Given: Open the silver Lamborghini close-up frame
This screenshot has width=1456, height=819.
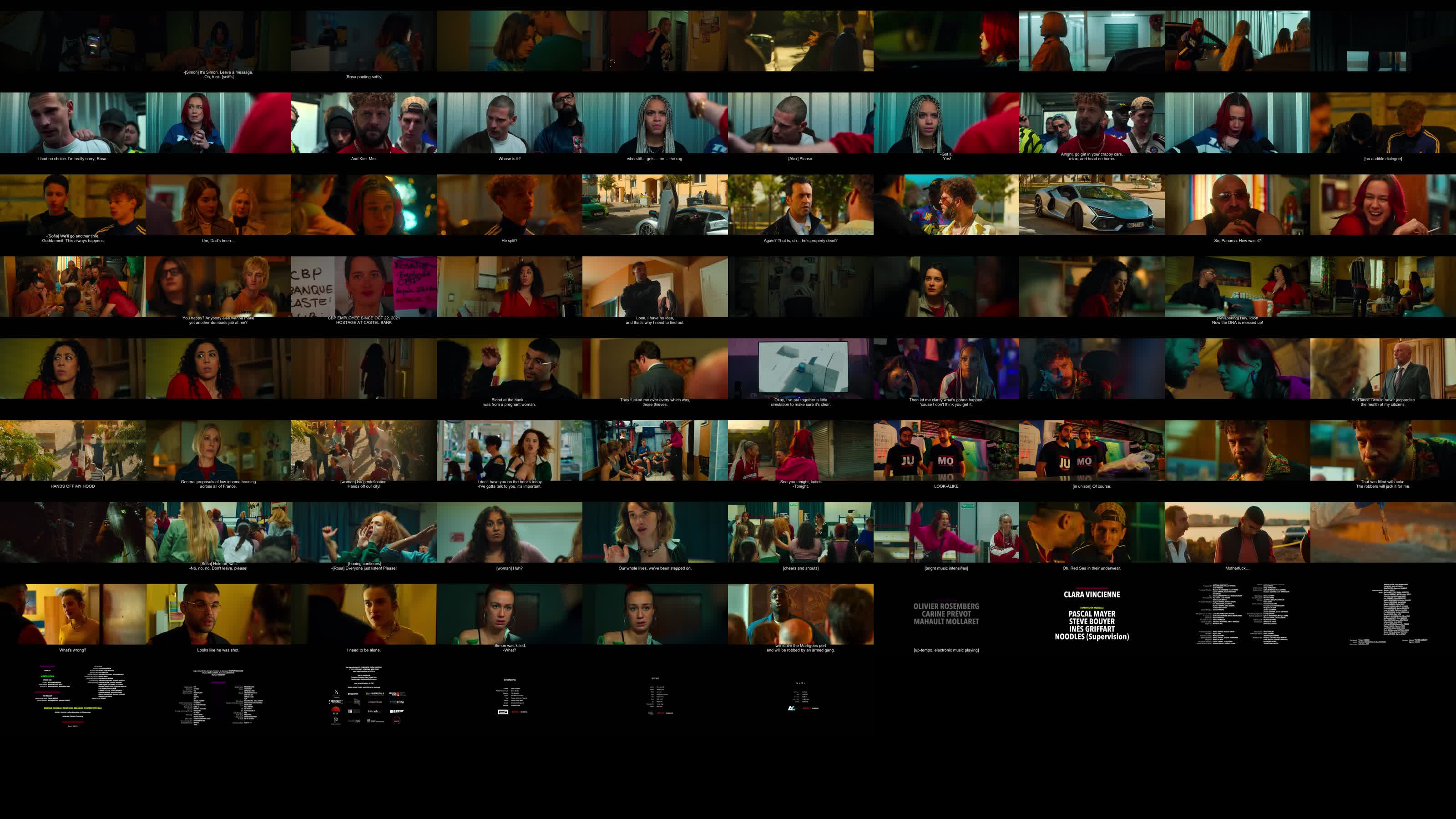Looking at the screenshot, I should (1092, 205).
